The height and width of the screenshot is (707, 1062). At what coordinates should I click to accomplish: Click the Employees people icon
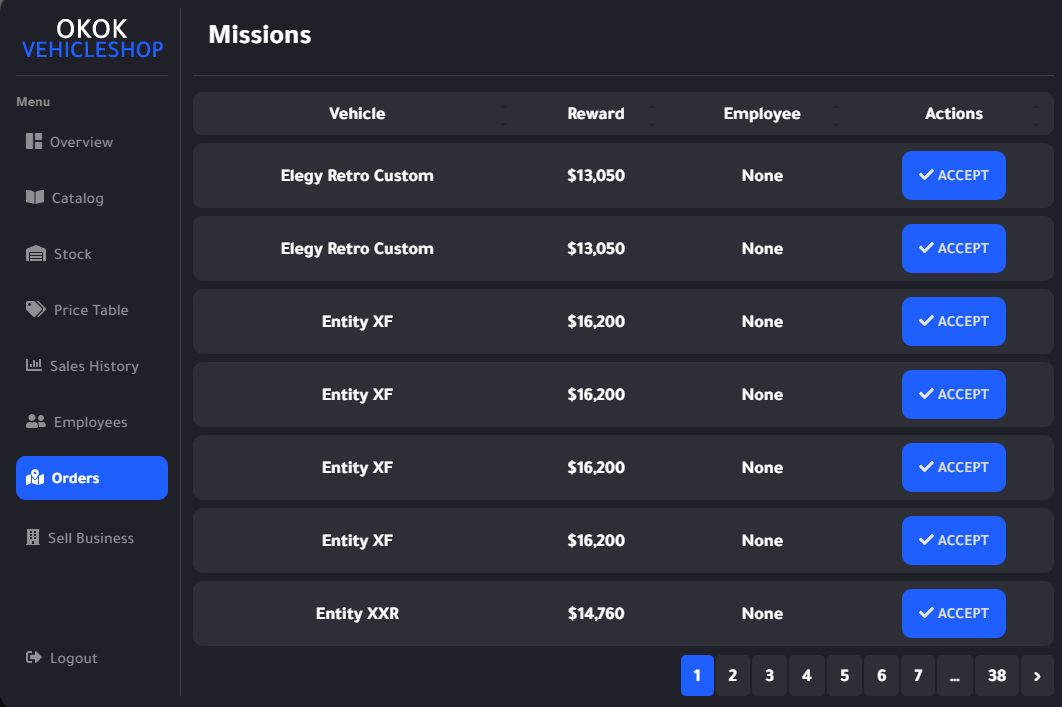(36, 422)
